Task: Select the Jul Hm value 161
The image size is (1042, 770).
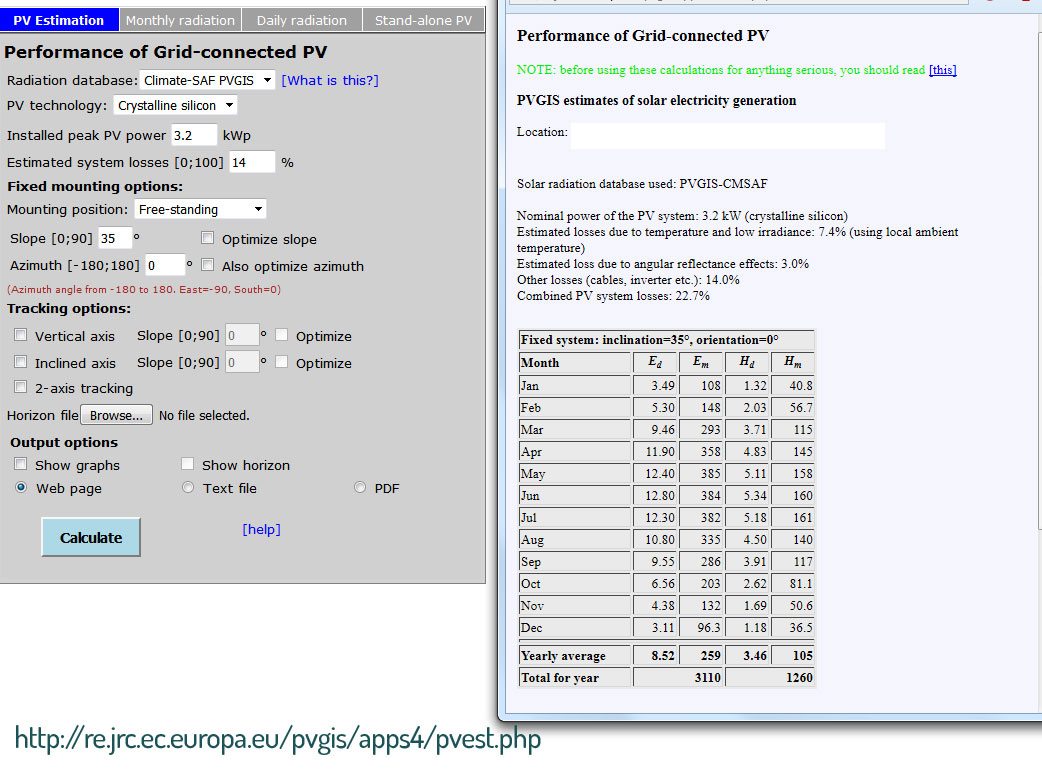Action: point(803,518)
